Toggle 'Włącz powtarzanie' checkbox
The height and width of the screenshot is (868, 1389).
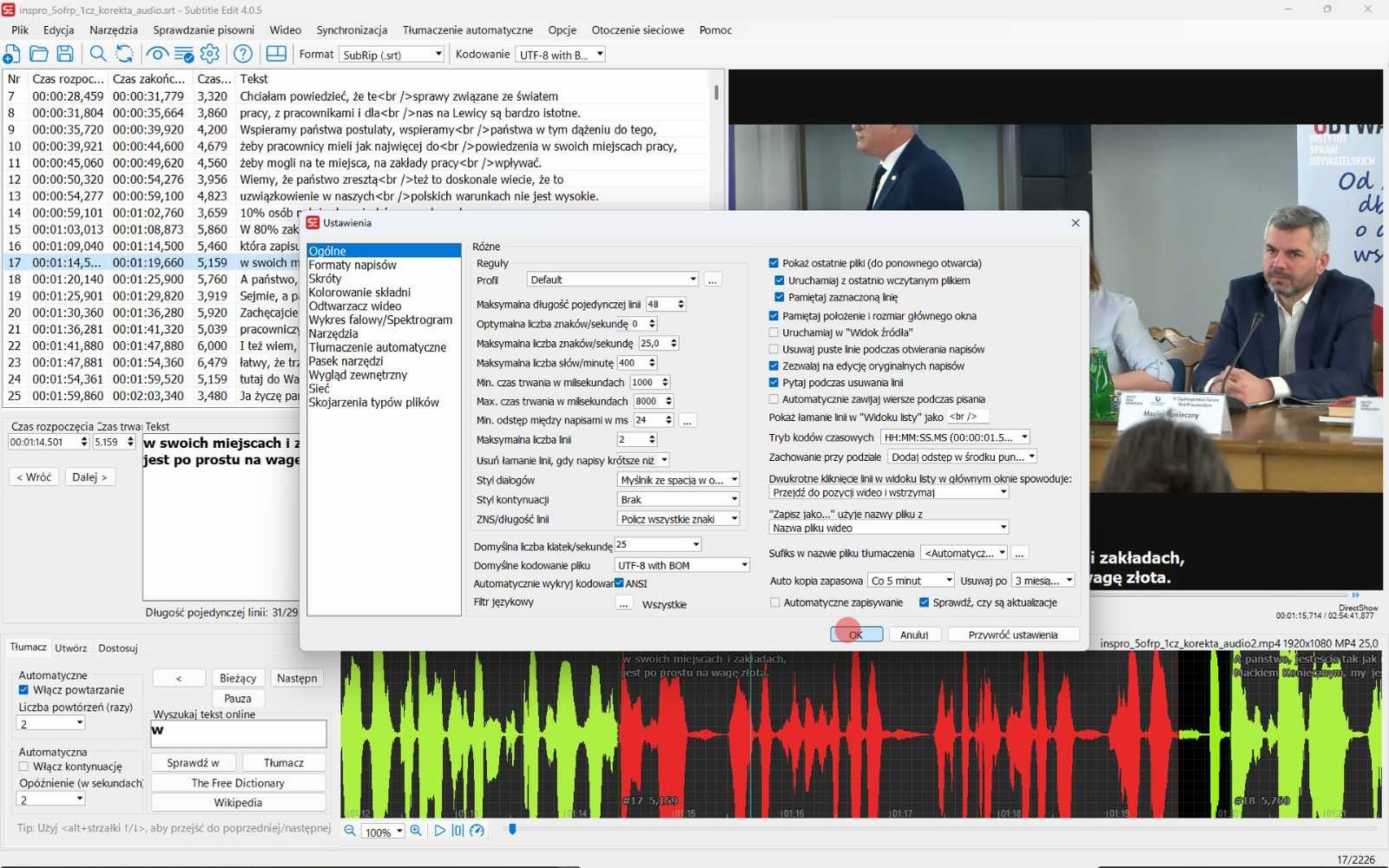[x=23, y=690]
